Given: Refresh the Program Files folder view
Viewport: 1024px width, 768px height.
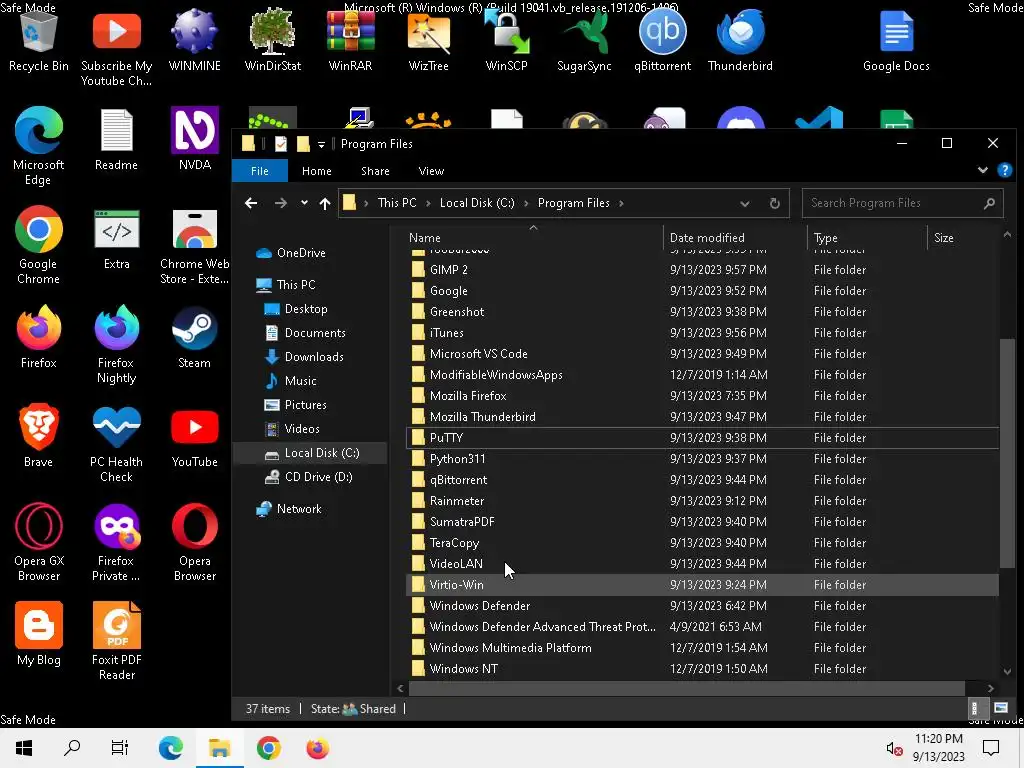Looking at the screenshot, I should pos(775,204).
